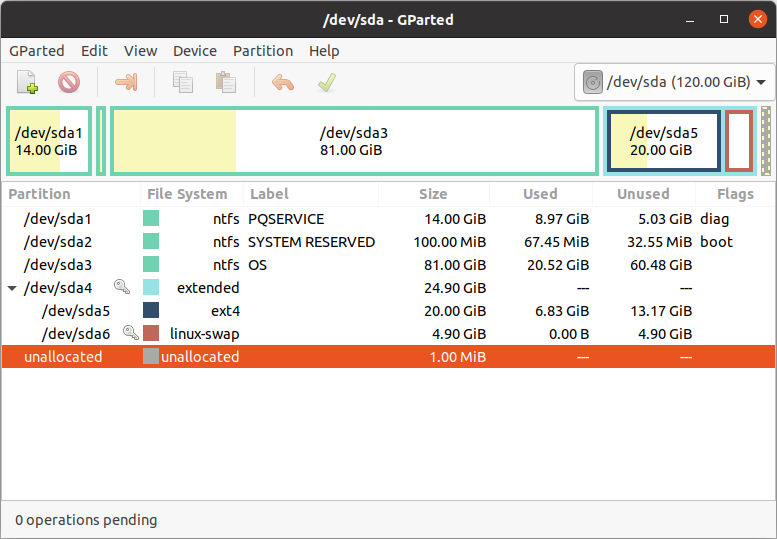This screenshot has width=777, height=539.
Task: Click the hard disk icon in device selector
Action: (x=593, y=82)
